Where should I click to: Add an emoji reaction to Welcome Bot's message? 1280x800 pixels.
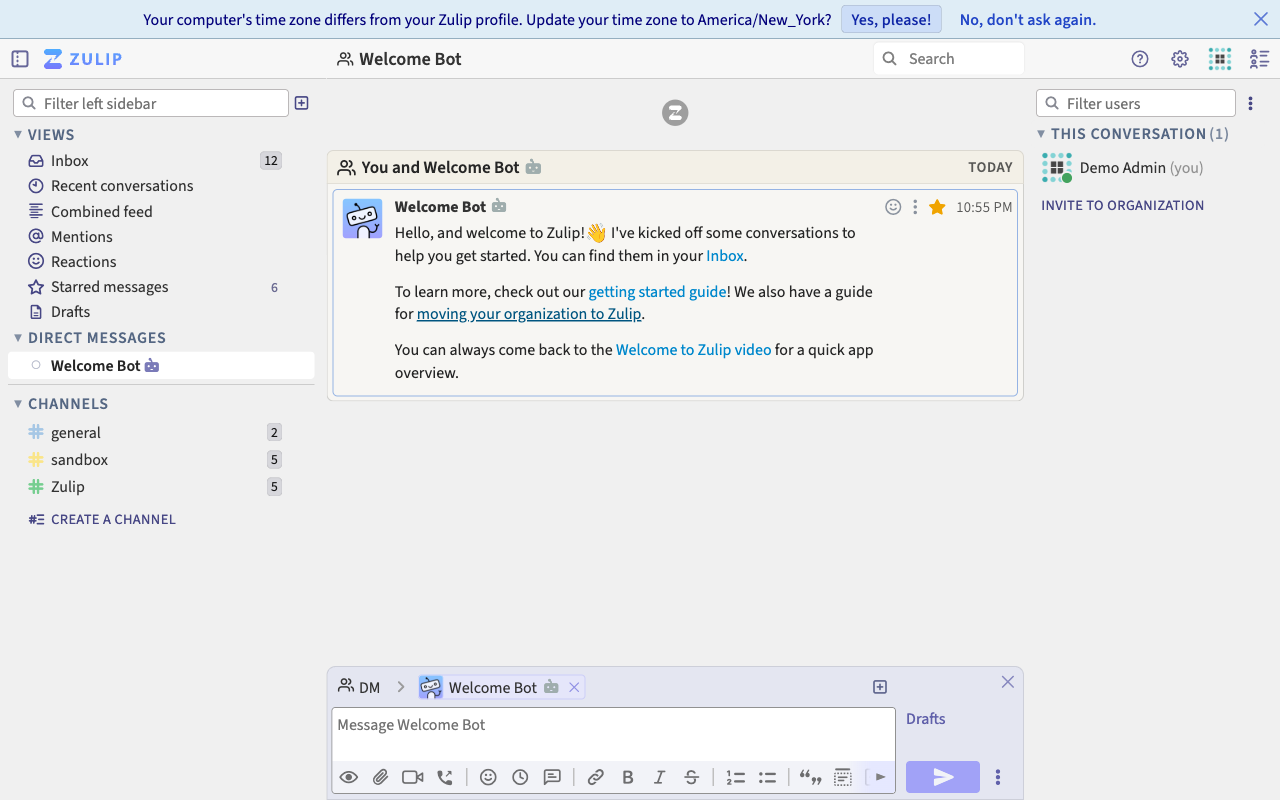pos(893,207)
